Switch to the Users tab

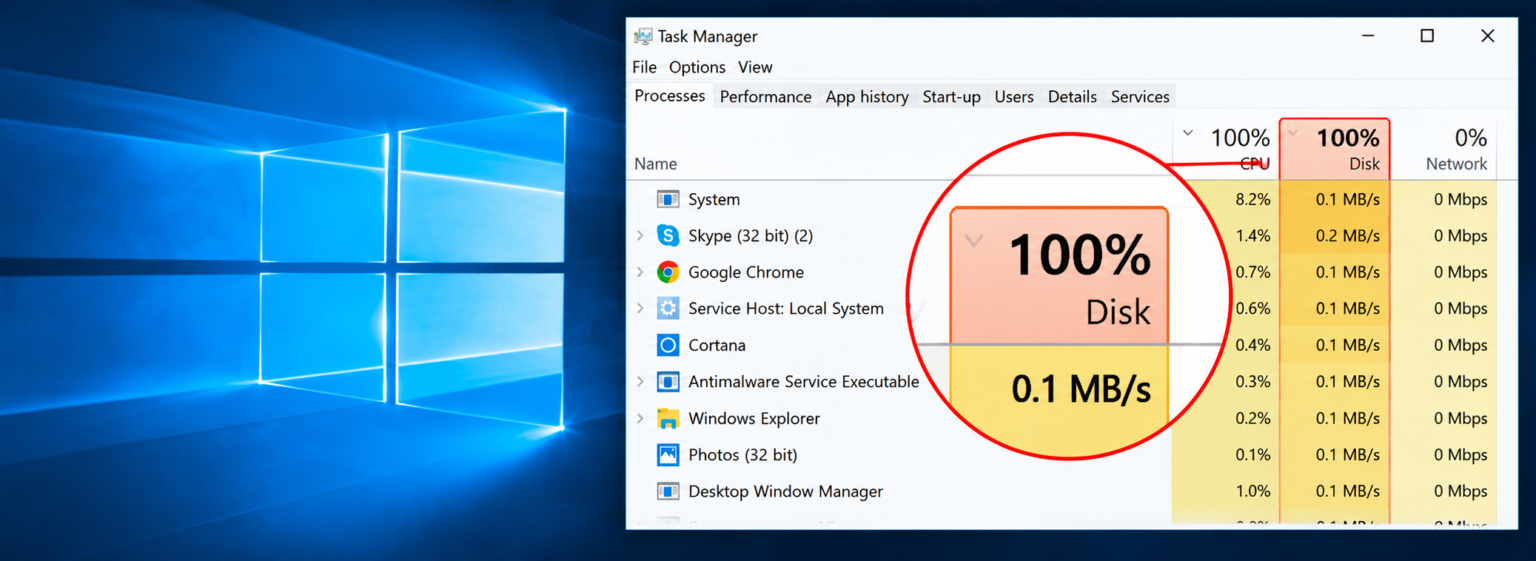pos(1014,97)
